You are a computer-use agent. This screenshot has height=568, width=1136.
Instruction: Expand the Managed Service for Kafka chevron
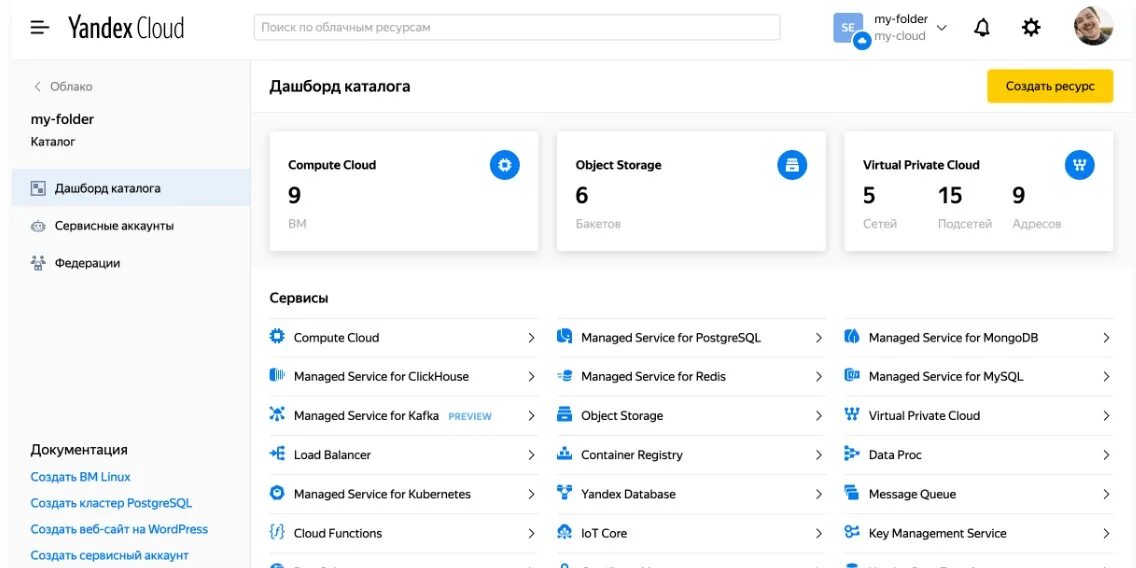531,416
